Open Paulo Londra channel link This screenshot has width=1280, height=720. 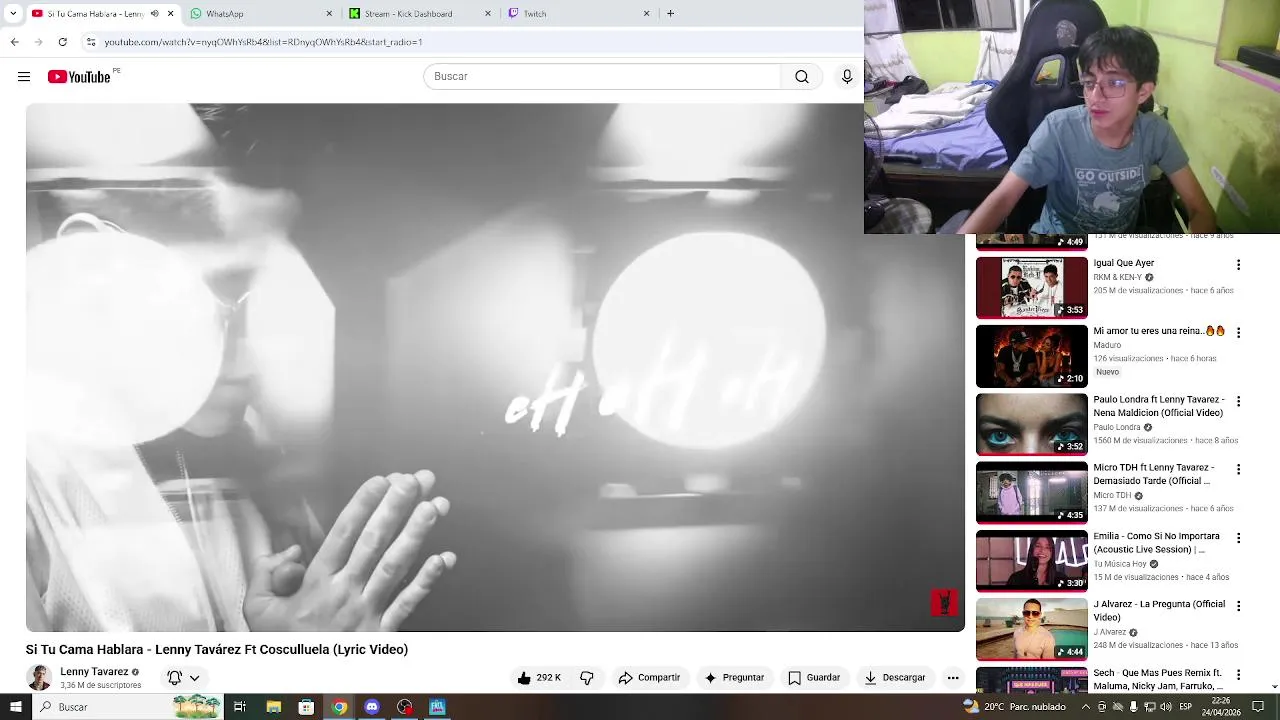1116,427
